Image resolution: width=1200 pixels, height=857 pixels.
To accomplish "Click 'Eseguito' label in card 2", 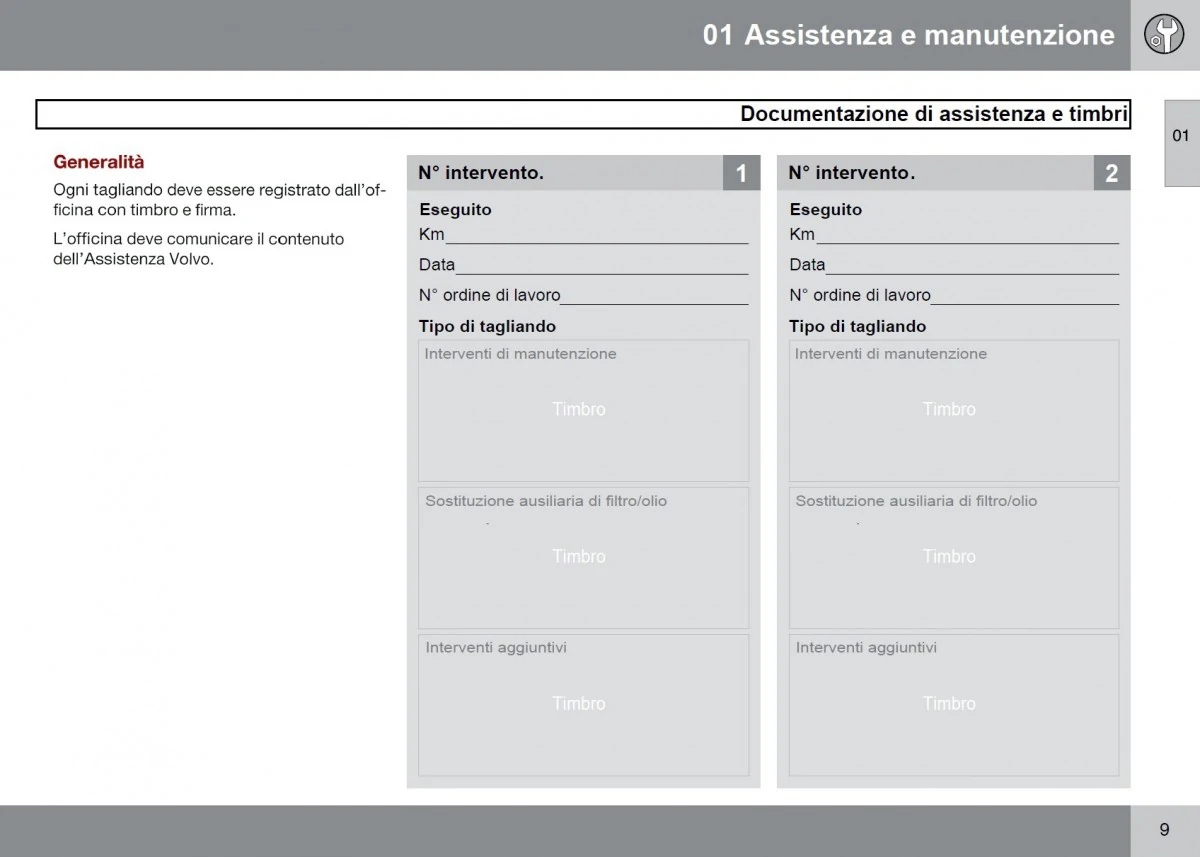I will pos(826,210).
